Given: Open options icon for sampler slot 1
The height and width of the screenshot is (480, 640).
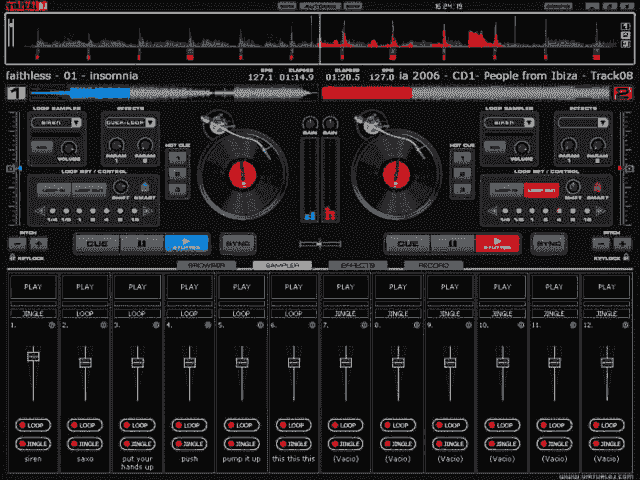Looking at the screenshot, I should (x=52, y=325).
